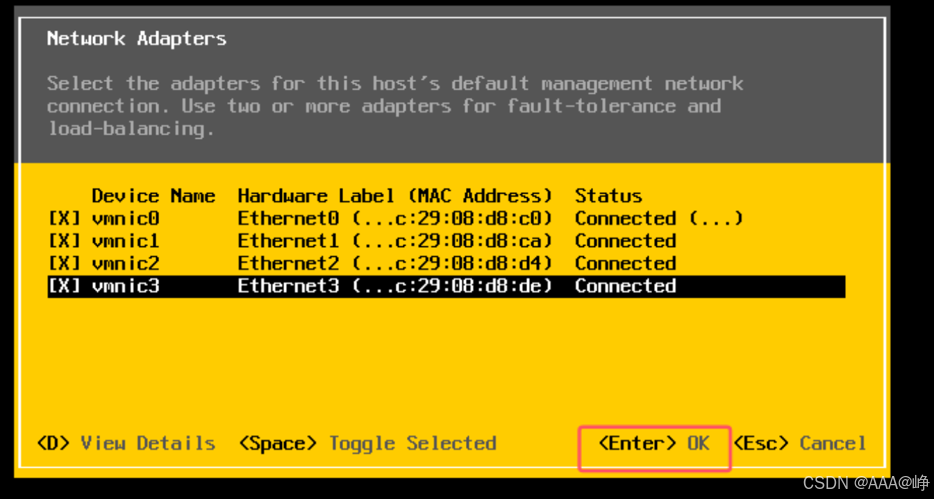Image resolution: width=934 pixels, height=499 pixels.
Task: Select the vmnic2 device row
Action: [x=446, y=263]
